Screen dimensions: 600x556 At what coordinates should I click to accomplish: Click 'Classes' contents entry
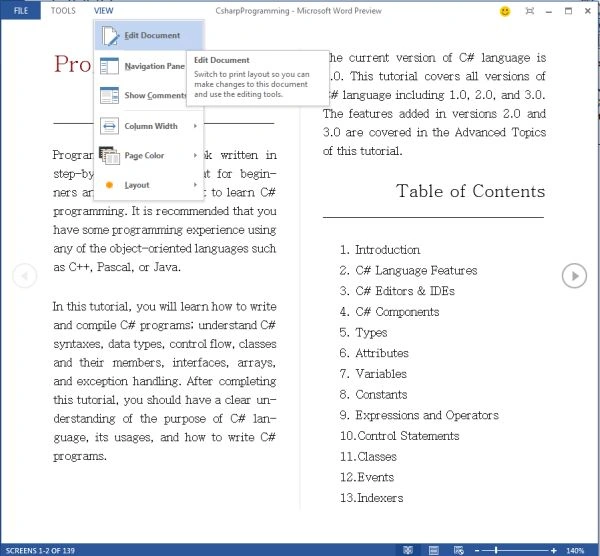(377, 457)
